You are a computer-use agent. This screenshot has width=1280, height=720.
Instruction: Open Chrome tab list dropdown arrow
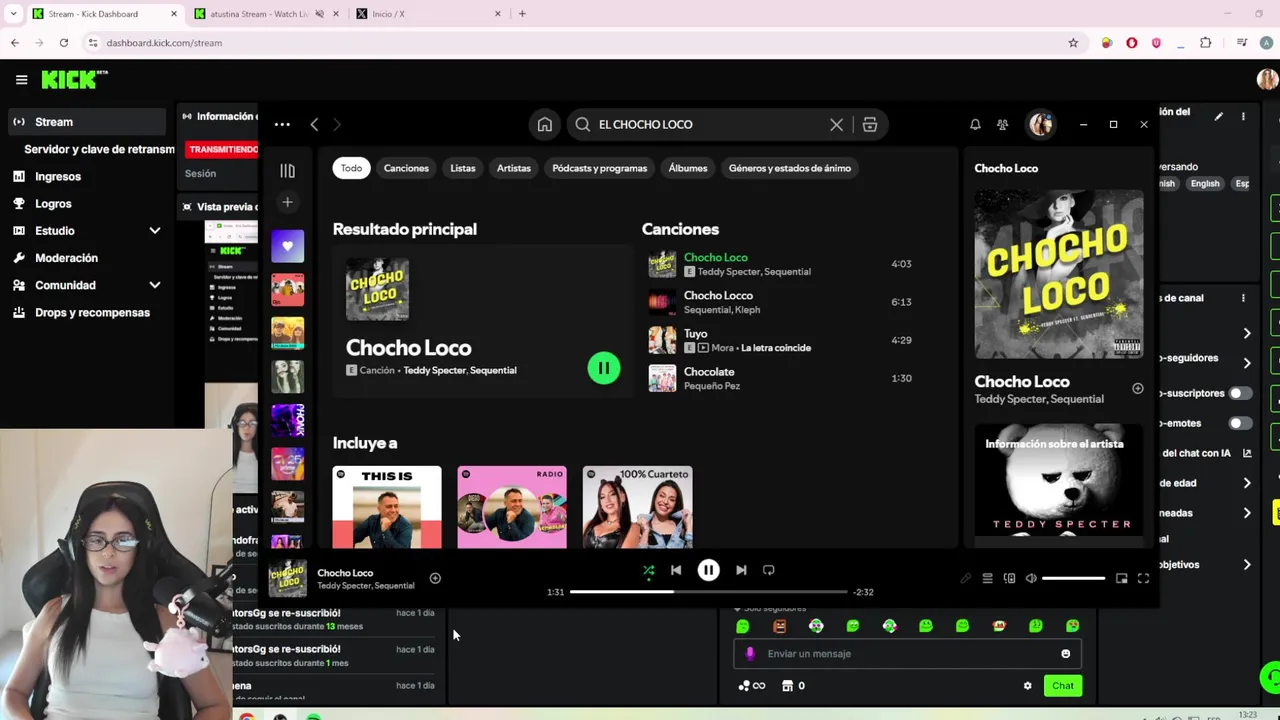(13, 14)
